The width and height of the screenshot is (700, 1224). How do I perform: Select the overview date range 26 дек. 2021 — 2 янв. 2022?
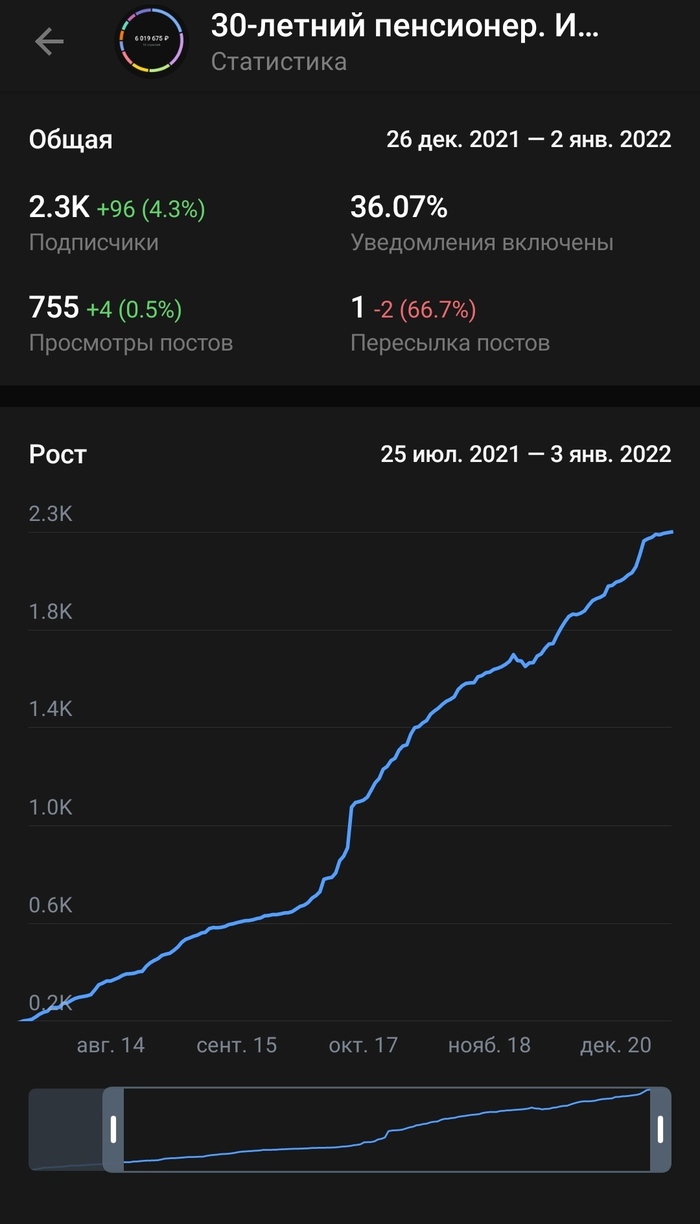point(528,140)
